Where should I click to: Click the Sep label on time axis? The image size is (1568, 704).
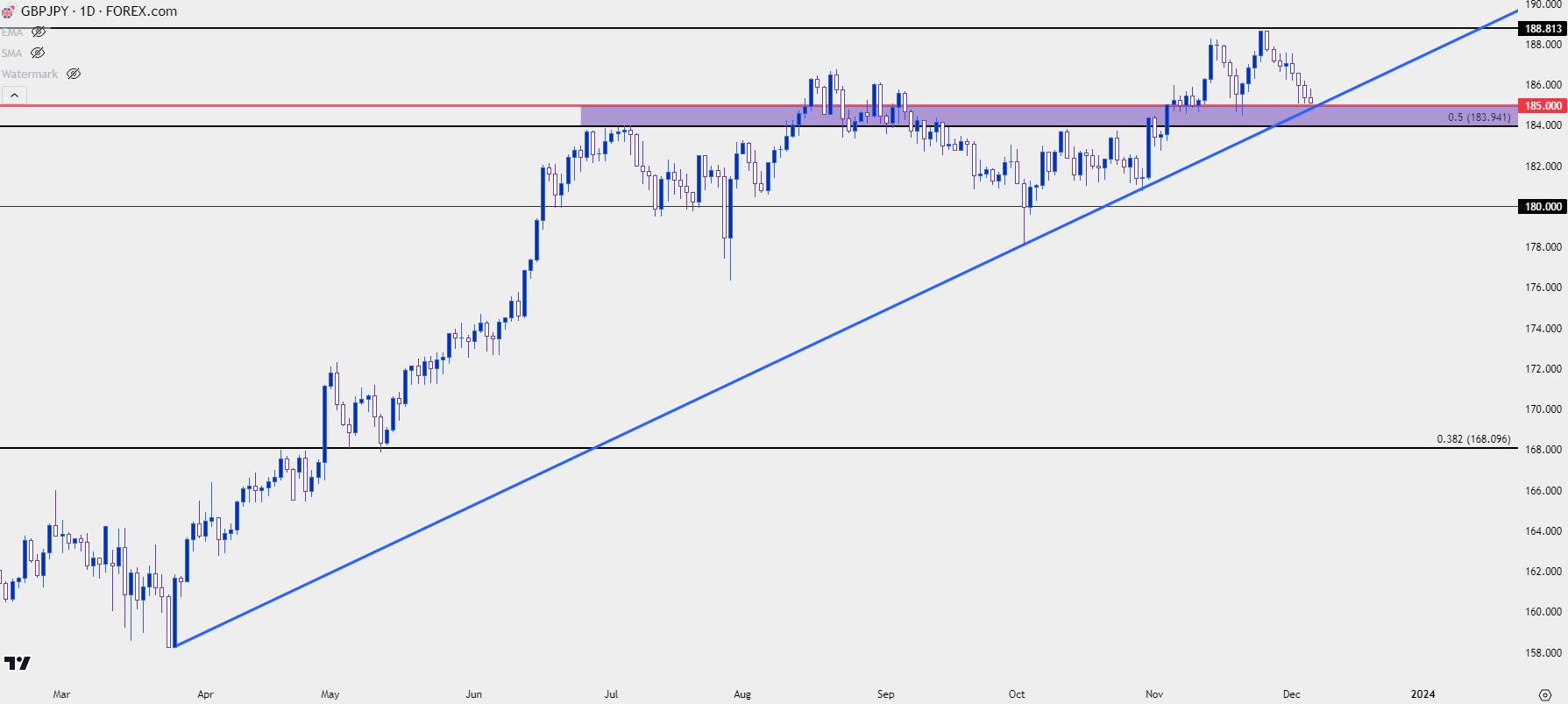pos(886,694)
